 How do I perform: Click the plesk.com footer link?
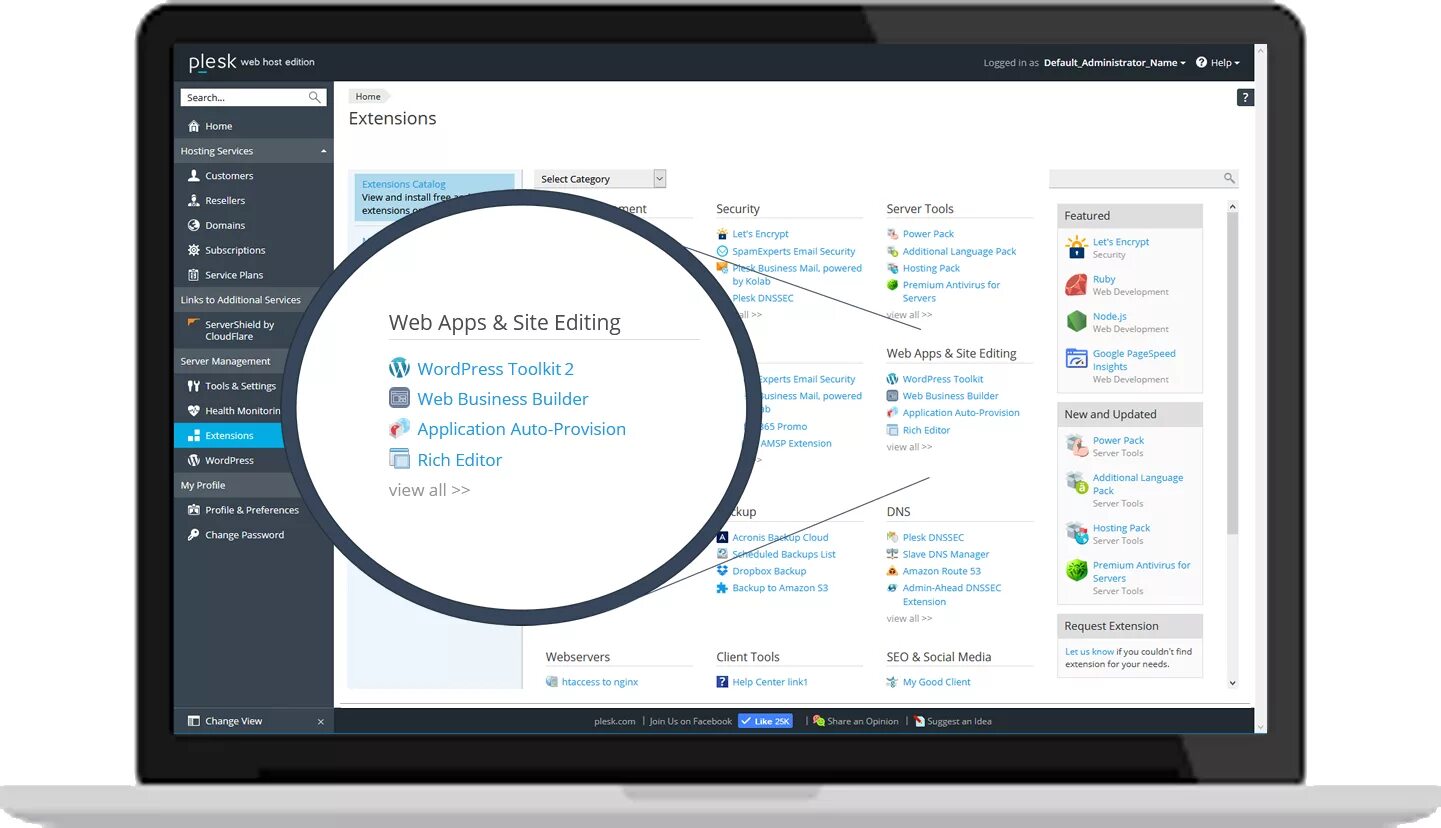click(615, 721)
